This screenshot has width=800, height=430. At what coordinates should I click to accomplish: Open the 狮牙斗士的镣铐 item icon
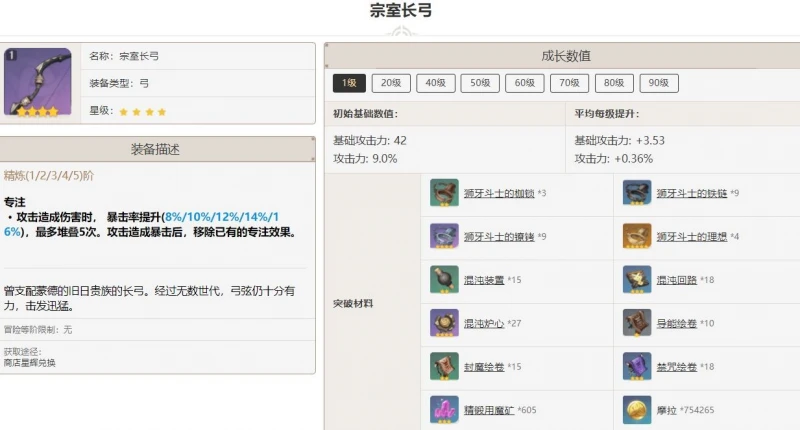[444, 235]
